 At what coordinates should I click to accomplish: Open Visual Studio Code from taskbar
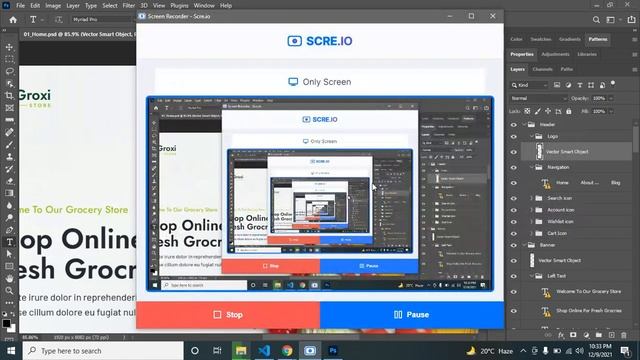[264, 351]
